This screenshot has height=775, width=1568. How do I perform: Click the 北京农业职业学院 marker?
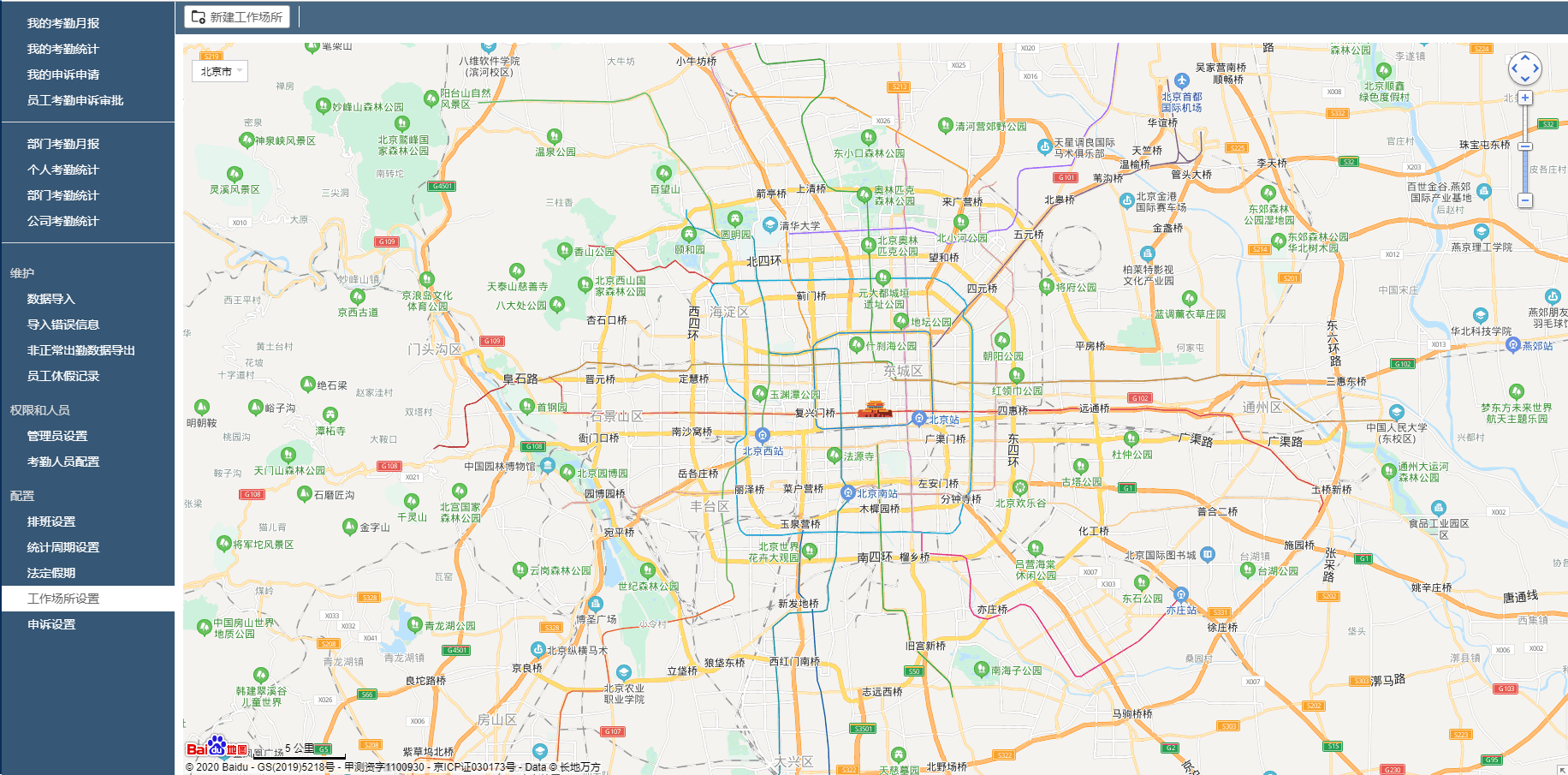coord(624,672)
